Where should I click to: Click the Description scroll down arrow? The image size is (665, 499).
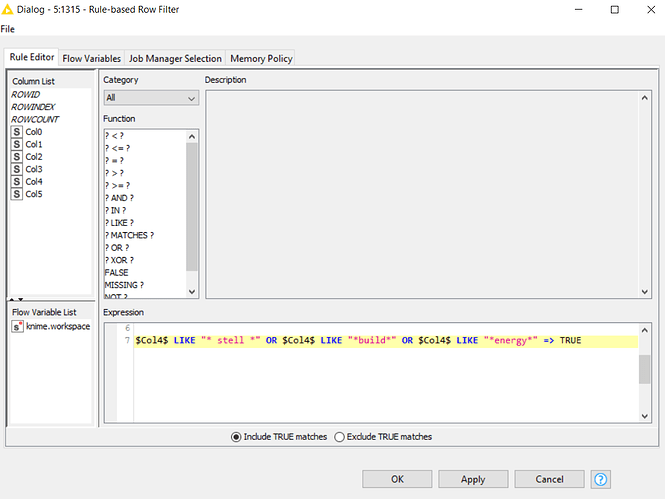[x=644, y=292]
